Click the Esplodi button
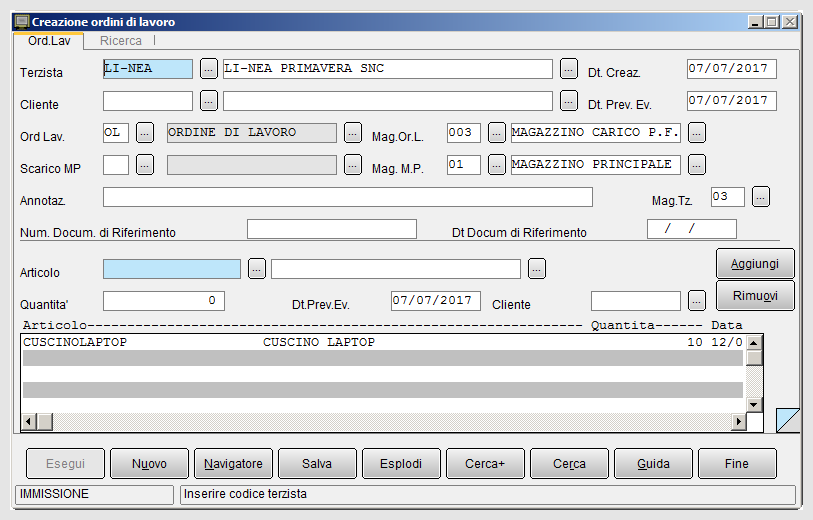The width and height of the screenshot is (813, 520). point(401,463)
